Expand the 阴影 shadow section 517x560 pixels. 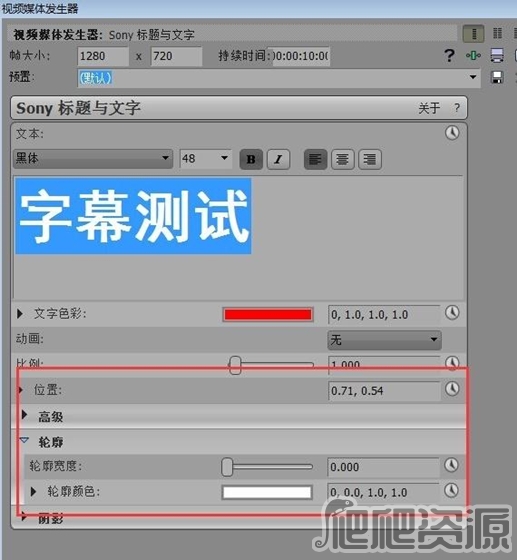pos(24,517)
